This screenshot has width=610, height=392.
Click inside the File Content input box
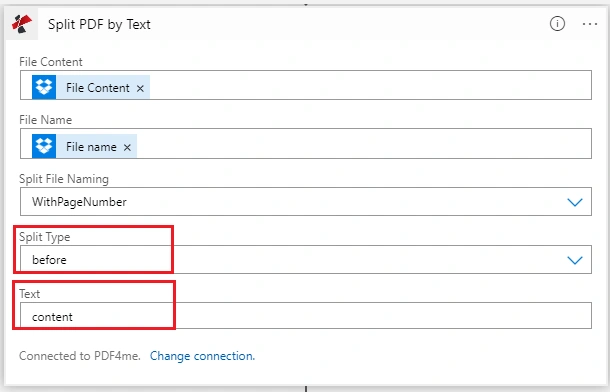pyautogui.click(x=306, y=85)
